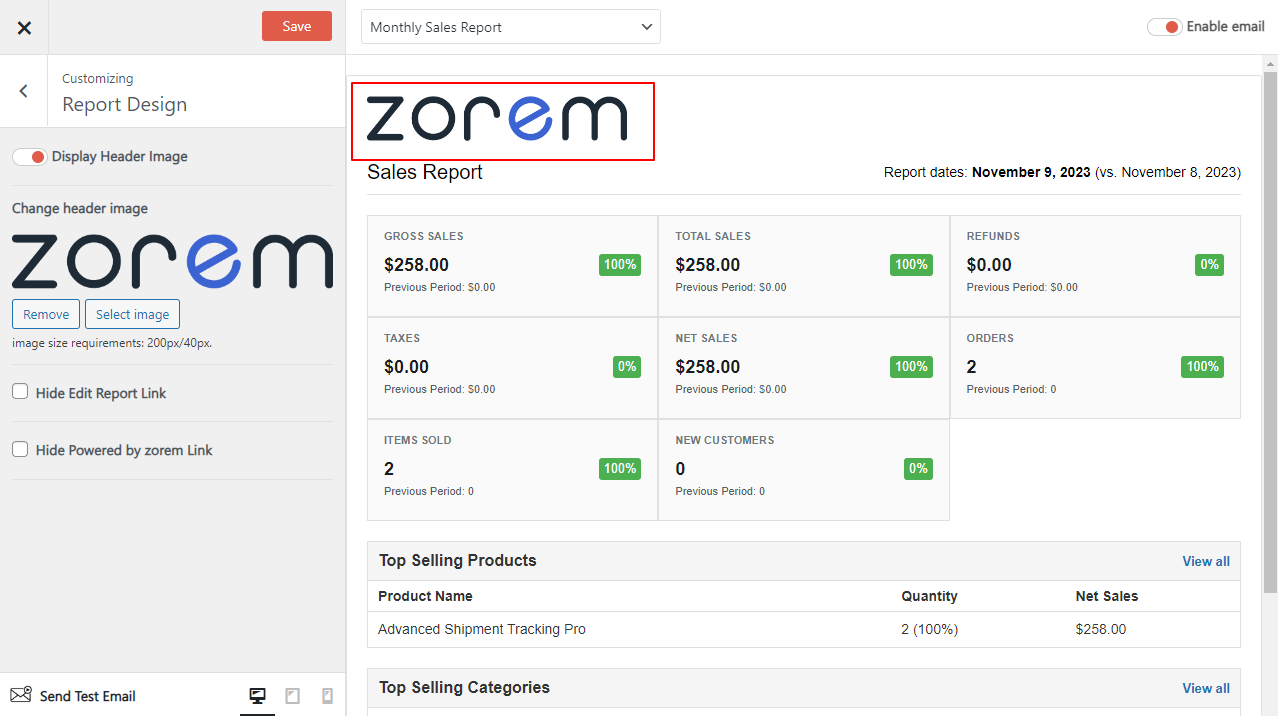Open the Monthly Sales Report dropdown
Screen dimensions: 1278x716
click(x=510, y=26)
